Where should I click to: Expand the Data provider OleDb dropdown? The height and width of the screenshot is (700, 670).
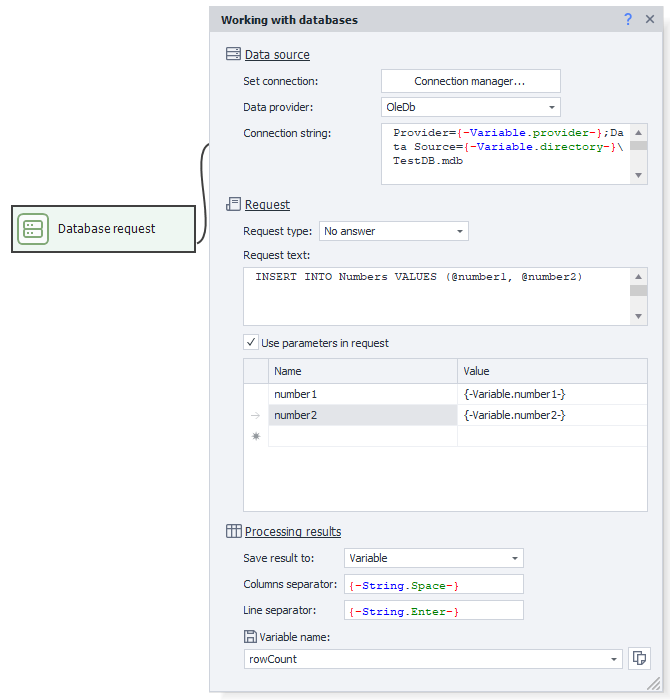[x=552, y=108]
